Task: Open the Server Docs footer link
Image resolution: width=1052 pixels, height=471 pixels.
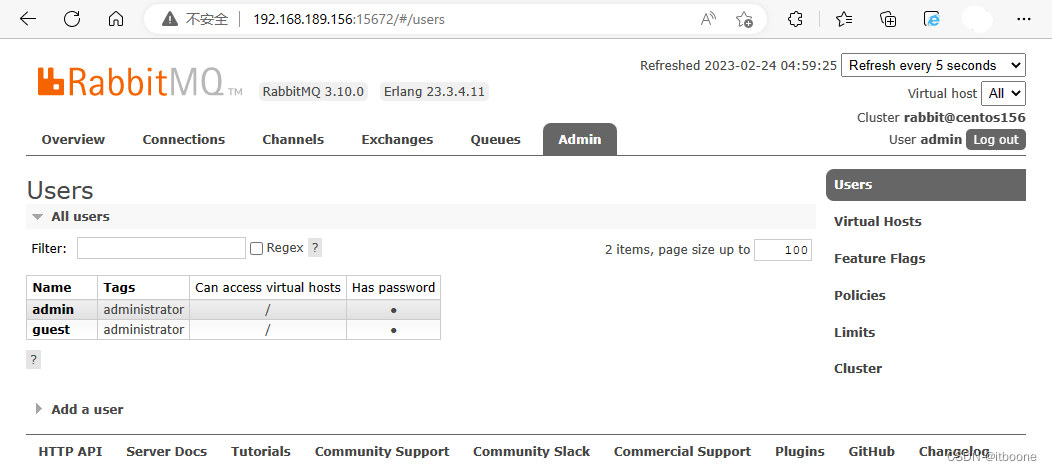Action: pos(166,452)
